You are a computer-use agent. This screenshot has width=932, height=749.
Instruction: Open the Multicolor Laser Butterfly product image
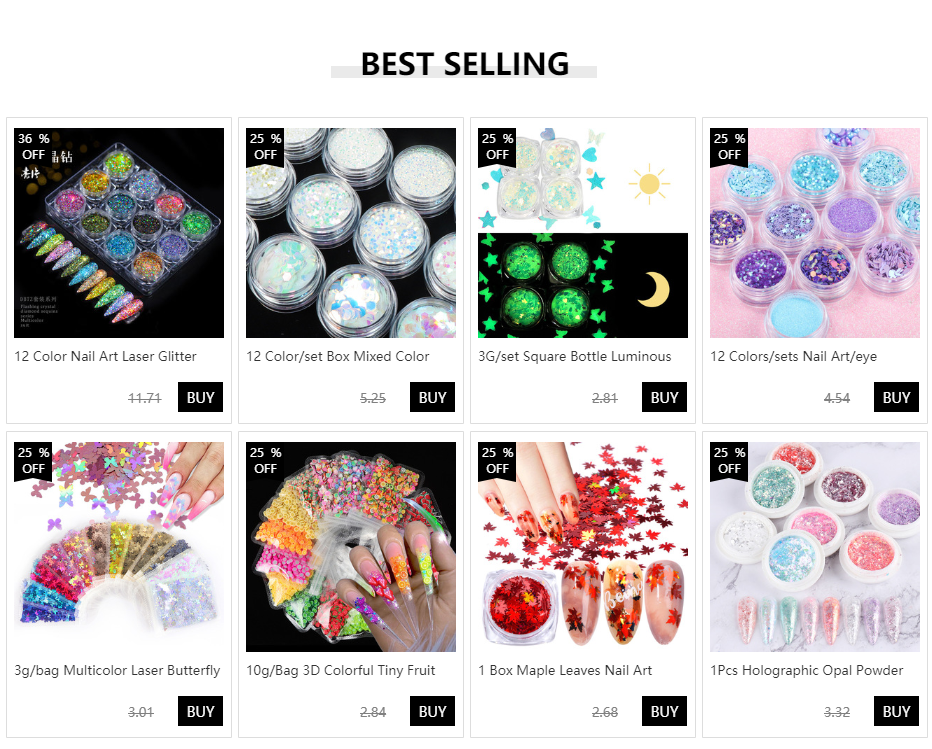(119, 547)
